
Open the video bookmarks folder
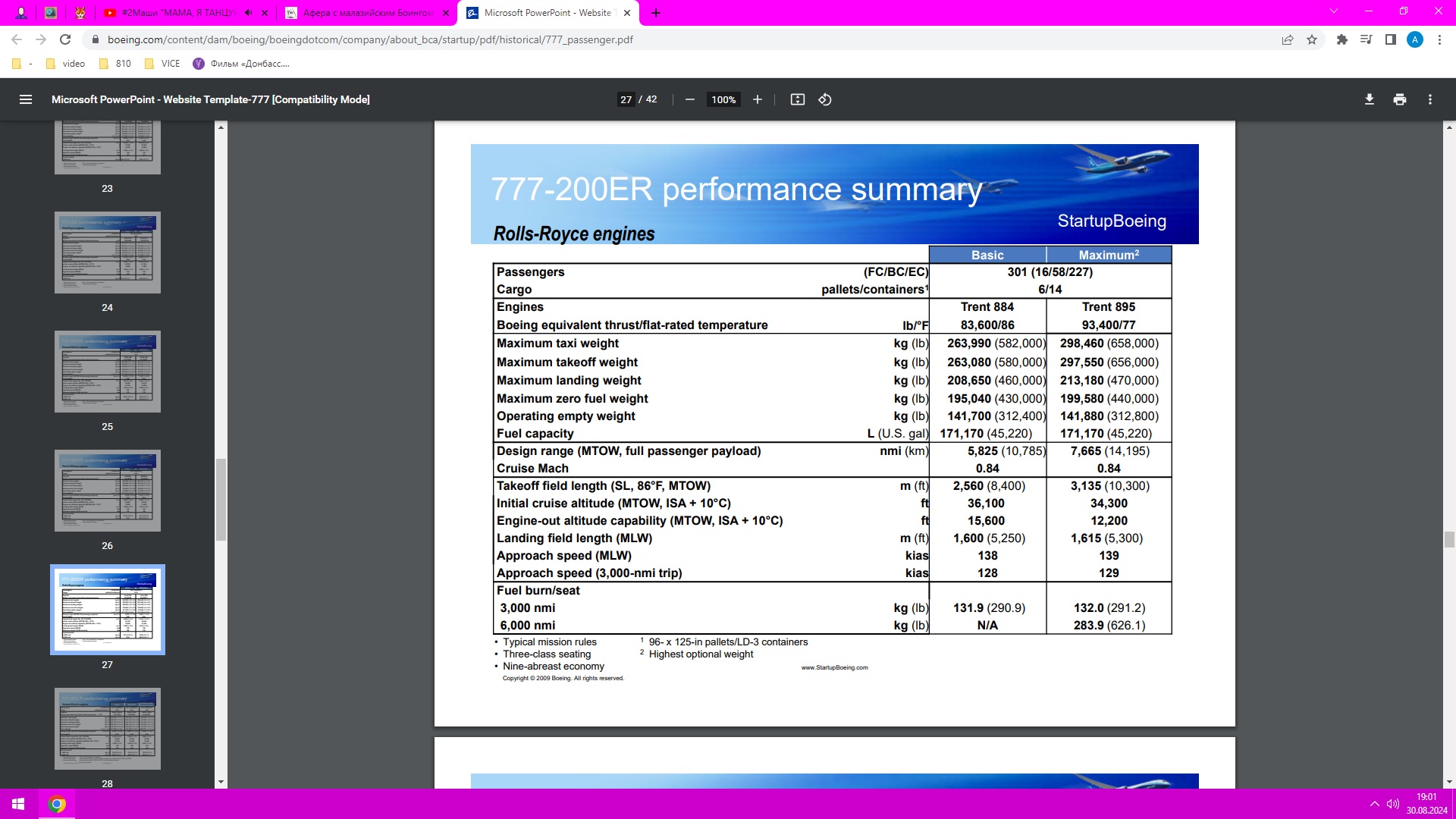[x=66, y=64]
